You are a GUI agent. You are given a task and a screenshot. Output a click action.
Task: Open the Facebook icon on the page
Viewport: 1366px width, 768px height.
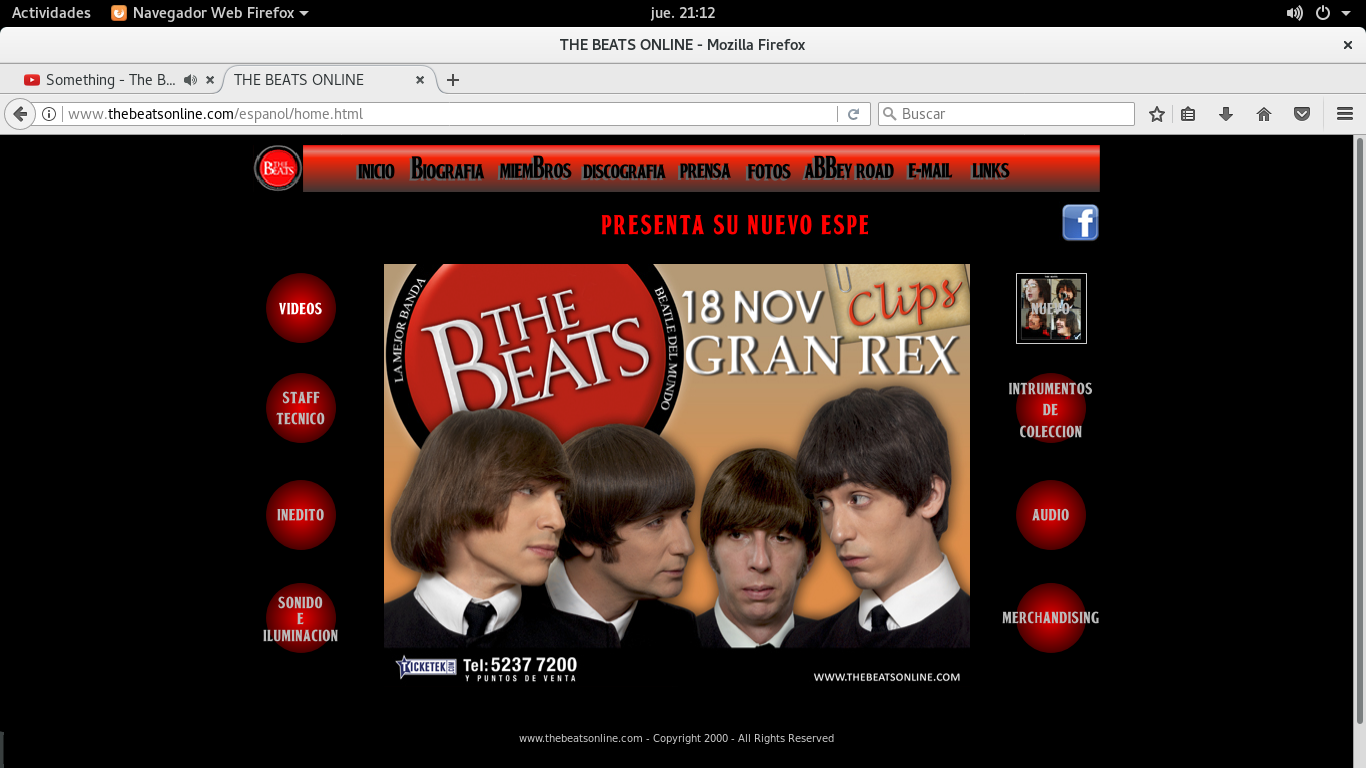(1080, 222)
